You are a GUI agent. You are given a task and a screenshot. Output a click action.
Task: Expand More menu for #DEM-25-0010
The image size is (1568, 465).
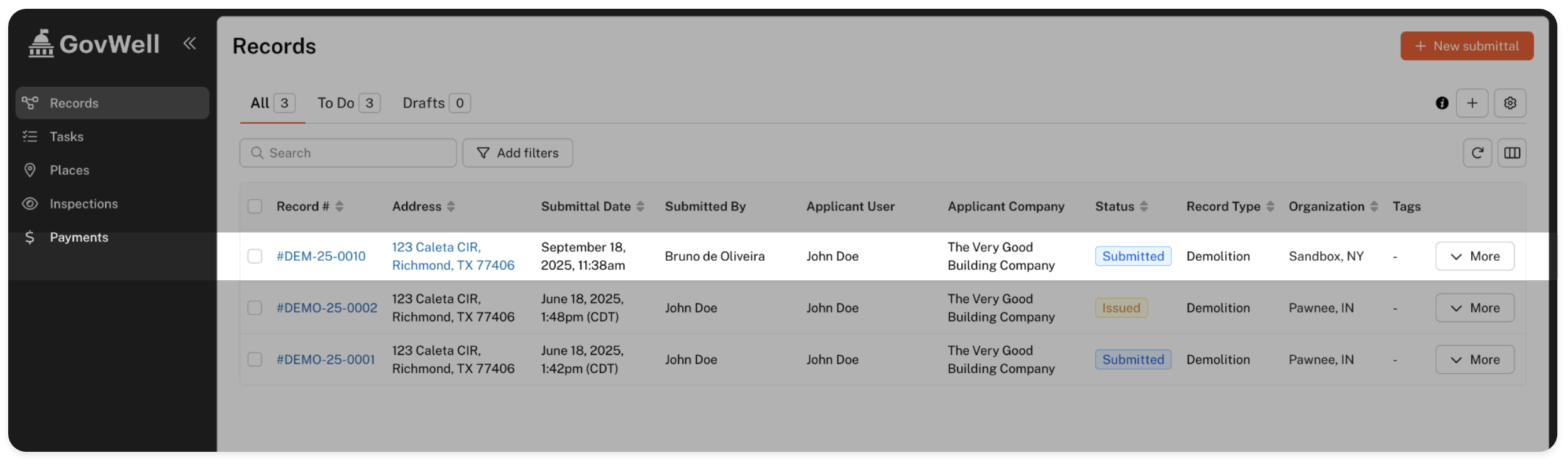(x=1474, y=256)
